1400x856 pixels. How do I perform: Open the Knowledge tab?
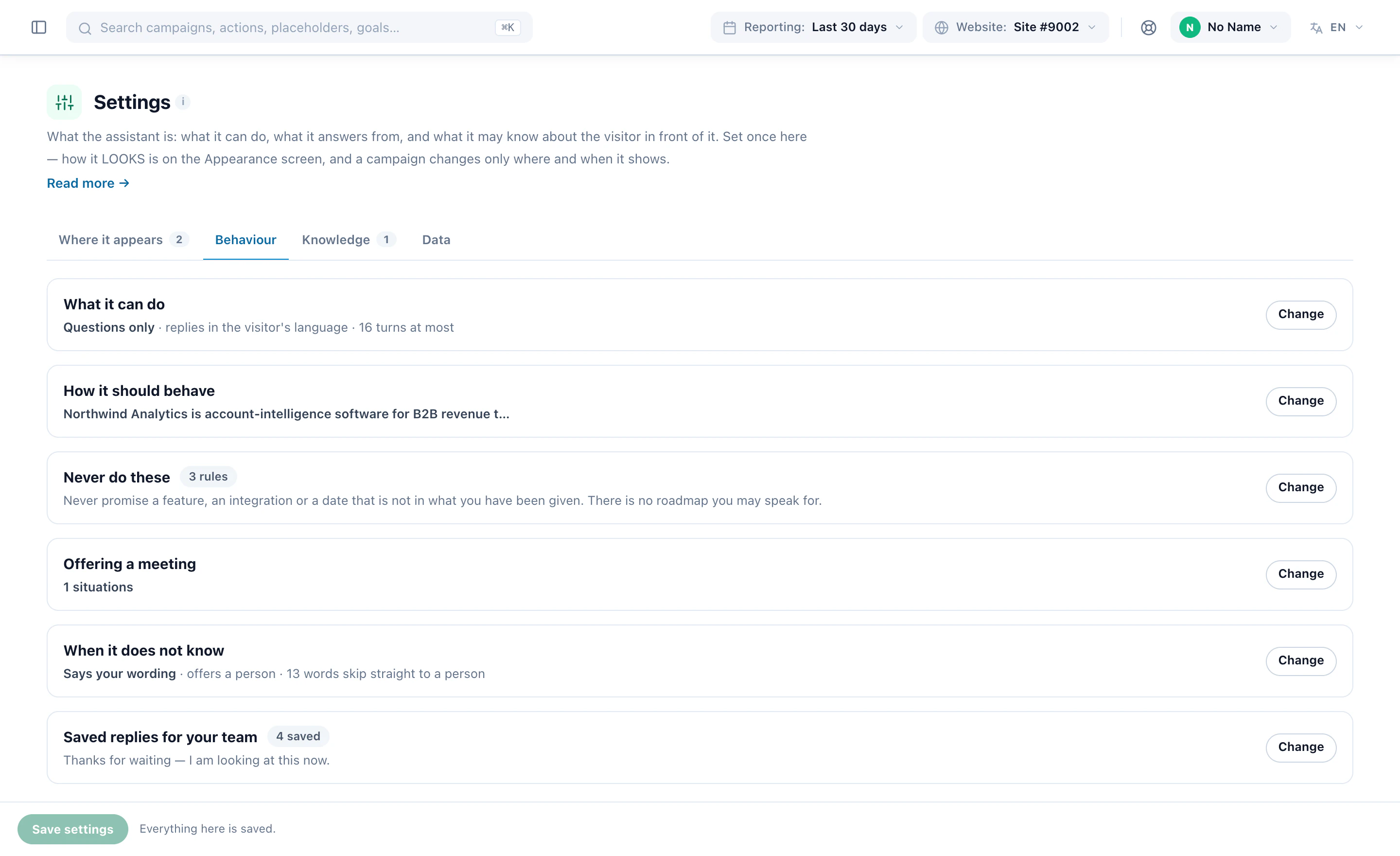349,240
